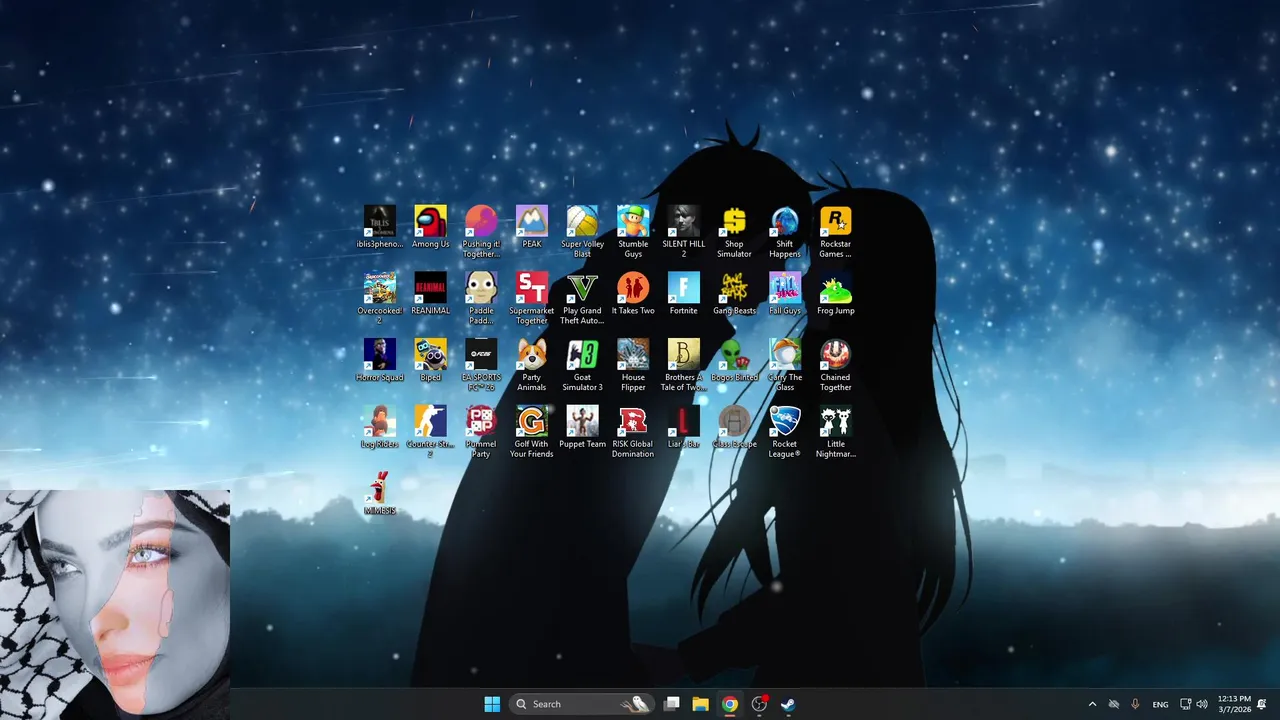Click the It Takes Two icon

point(633,294)
